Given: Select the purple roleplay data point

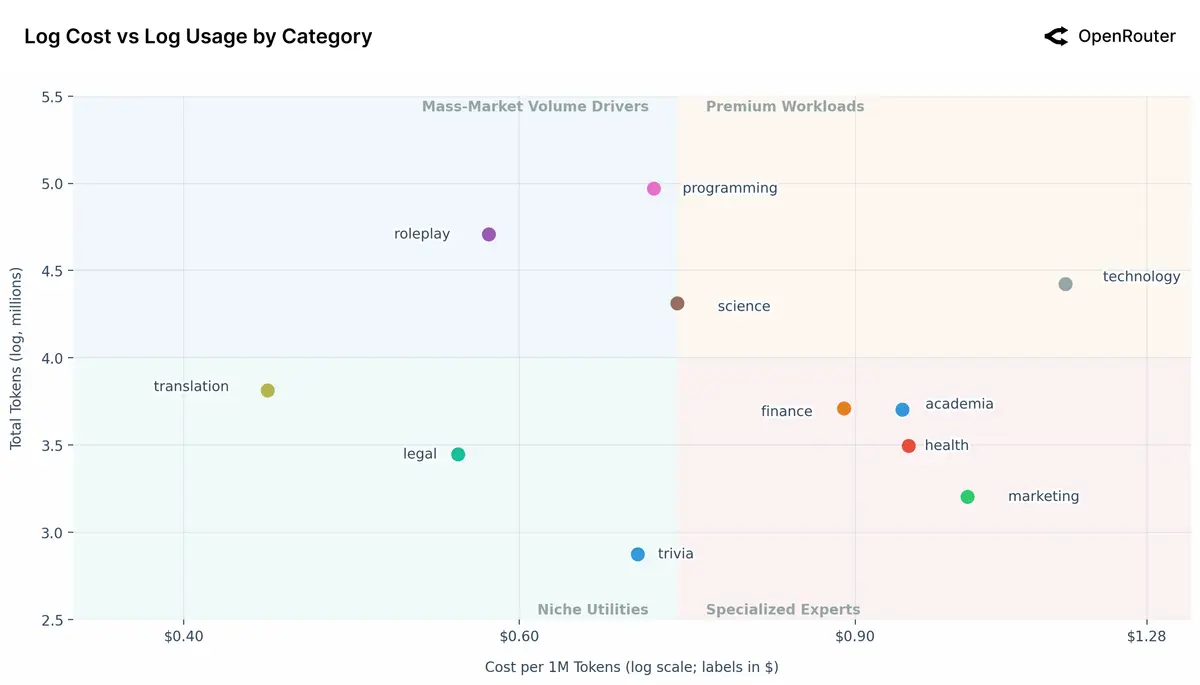Looking at the screenshot, I should coord(489,235).
